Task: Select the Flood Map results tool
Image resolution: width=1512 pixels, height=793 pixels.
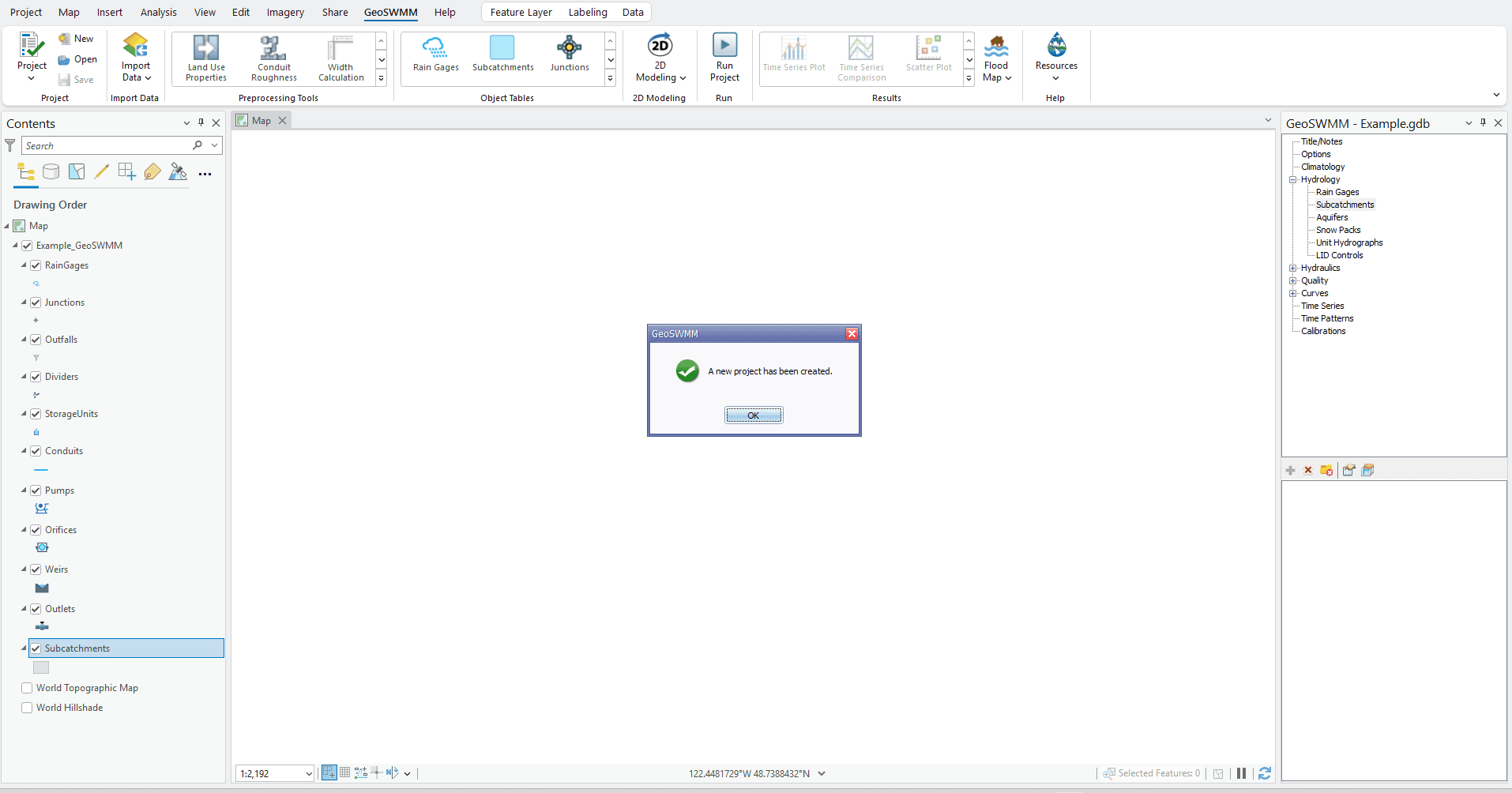Action: (x=997, y=57)
